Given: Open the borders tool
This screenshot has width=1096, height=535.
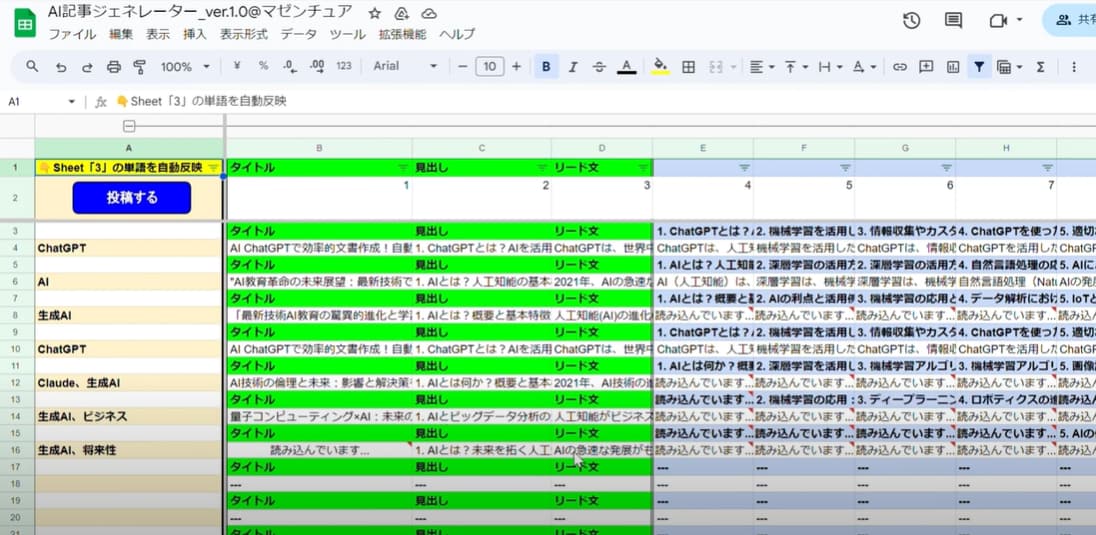Looking at the screenshot, I should click(688, 66).
